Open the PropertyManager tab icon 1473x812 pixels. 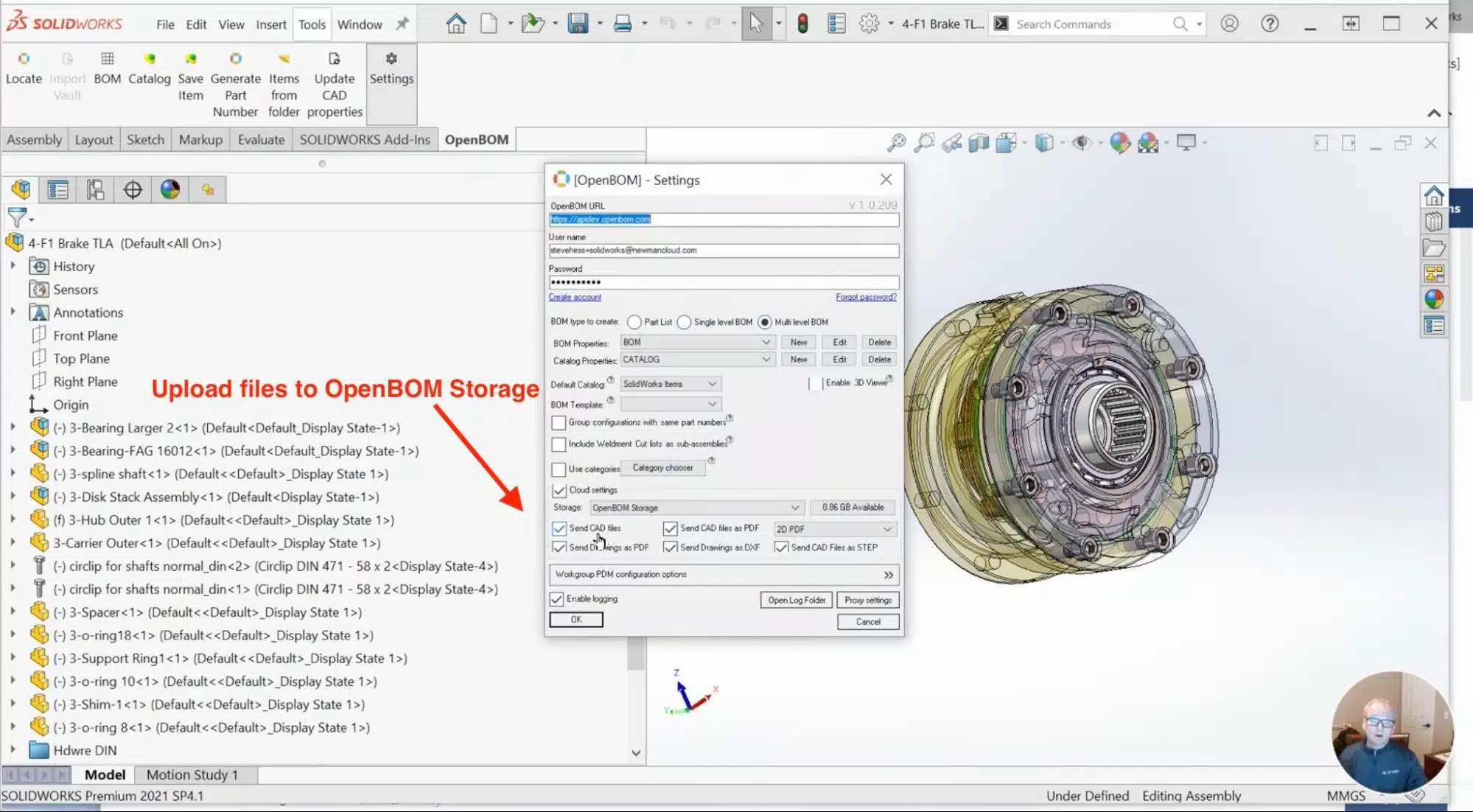(57, 190)
